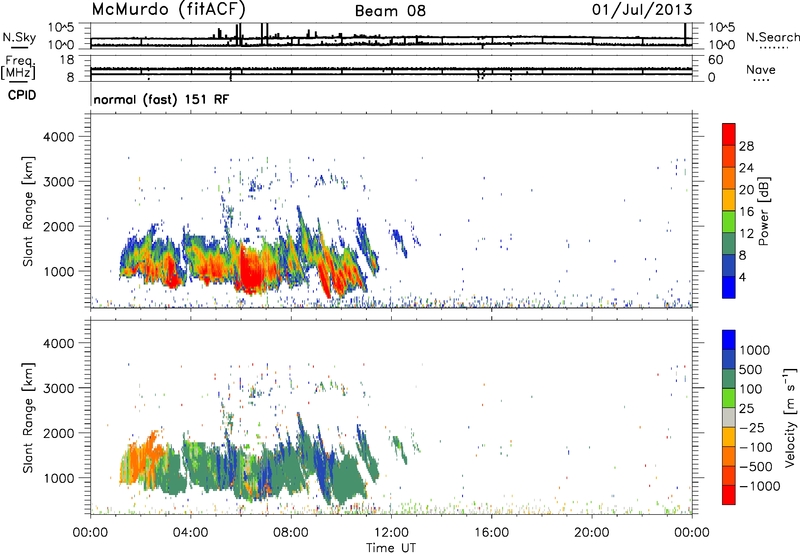Screen dimensions: 800x554
Task: Click the '20:00' time axis label
Action: tap(592, 533)
